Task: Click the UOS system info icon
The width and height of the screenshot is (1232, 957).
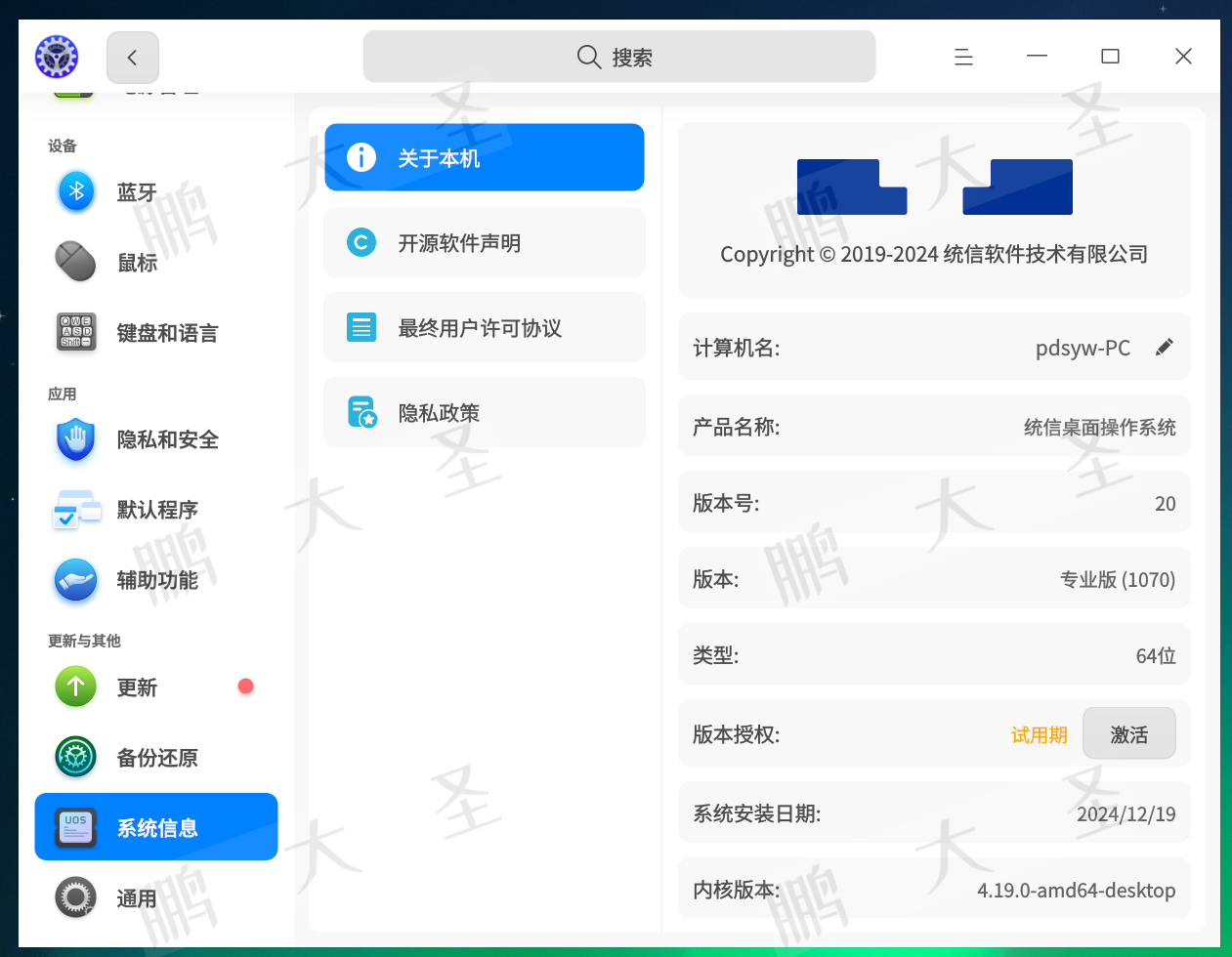Action: (x=76, y=827)
